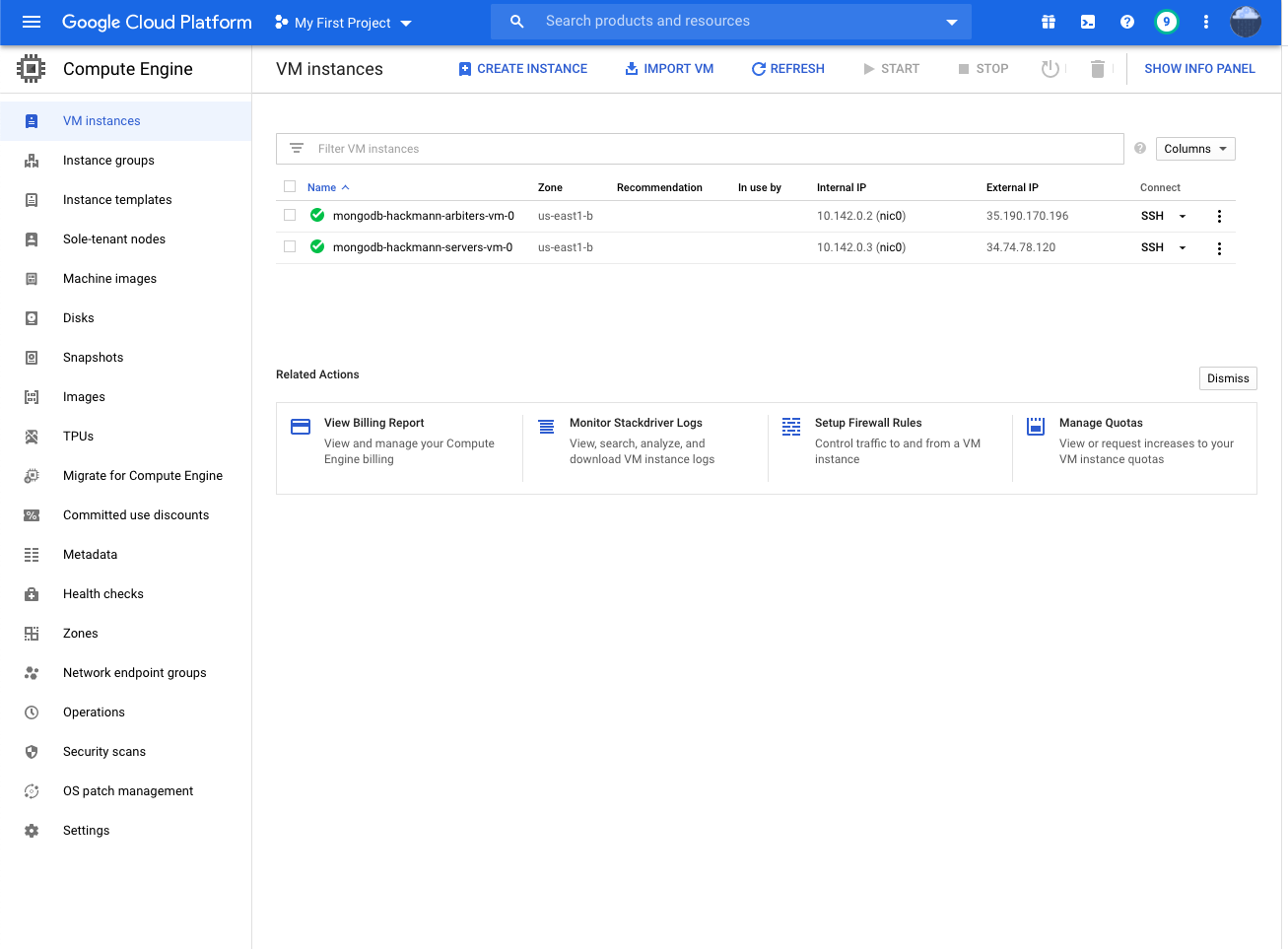The height and width of the screenshot is (949, 1288).
Task: Open mongodb-hackmann-servers-vm-0 instance link
Action: 423,248
